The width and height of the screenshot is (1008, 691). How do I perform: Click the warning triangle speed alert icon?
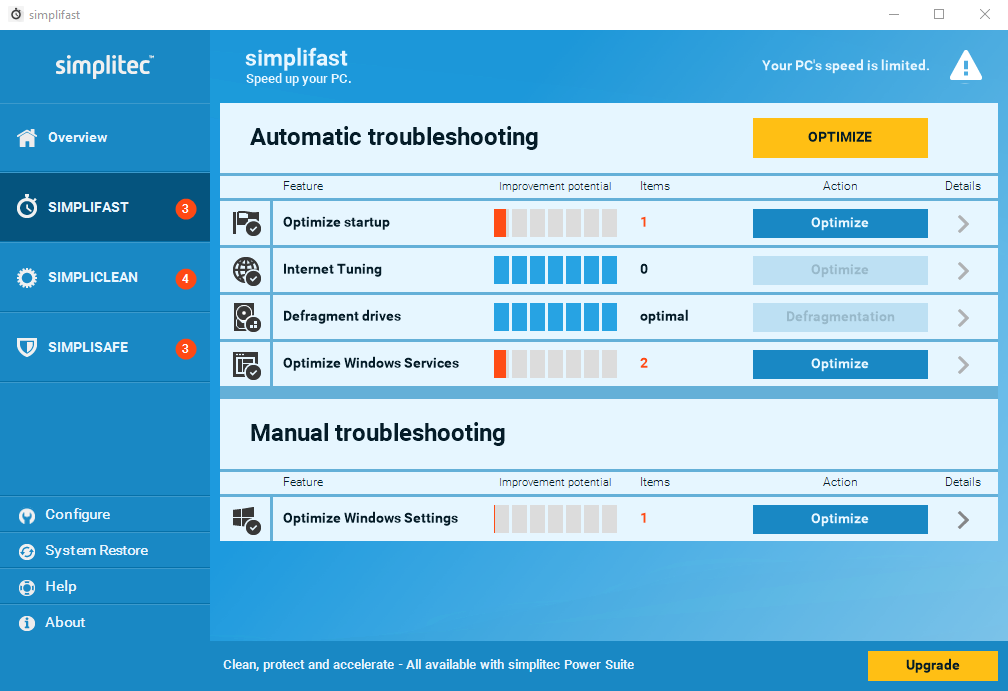(966, 66)
